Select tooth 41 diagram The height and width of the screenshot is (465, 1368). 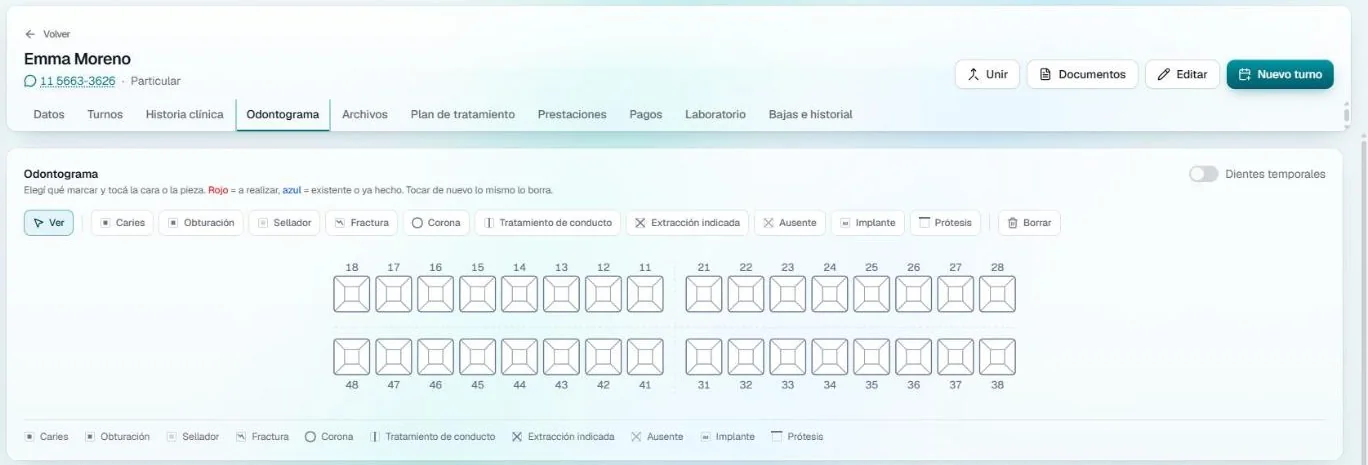coord(645,357)
